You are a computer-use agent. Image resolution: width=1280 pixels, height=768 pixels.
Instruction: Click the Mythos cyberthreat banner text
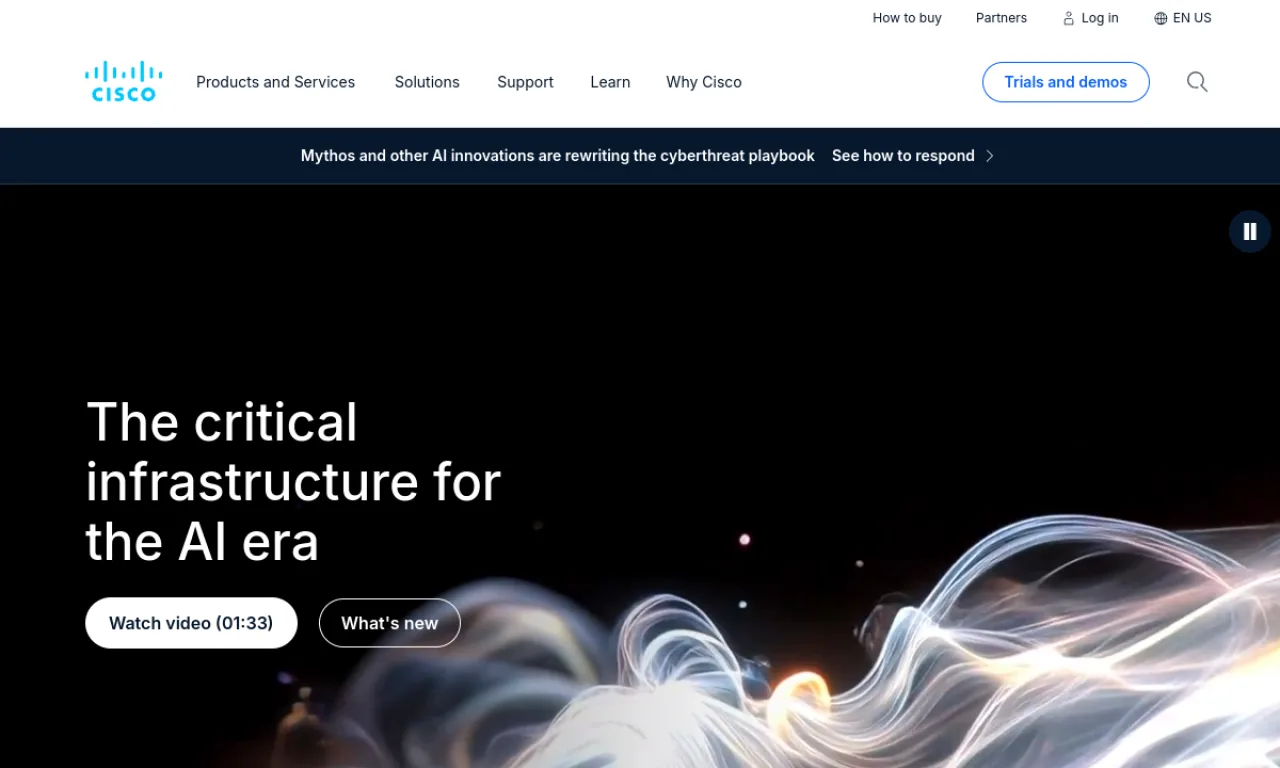(x=558, y=156)
